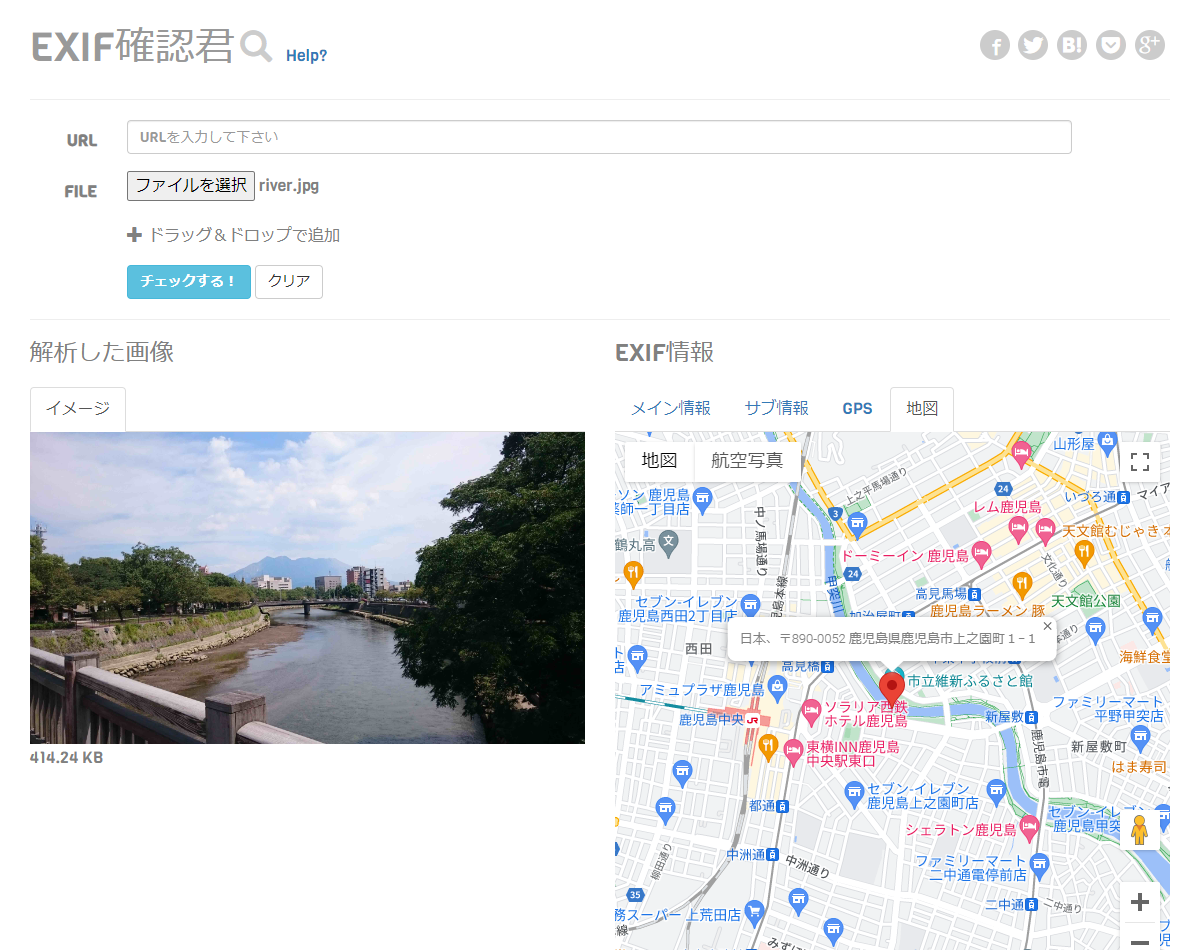Viewport: 1197px width, 950px height.
Task: Click the シェラトン鹿児島 hotel marker
Action: 1029,827
